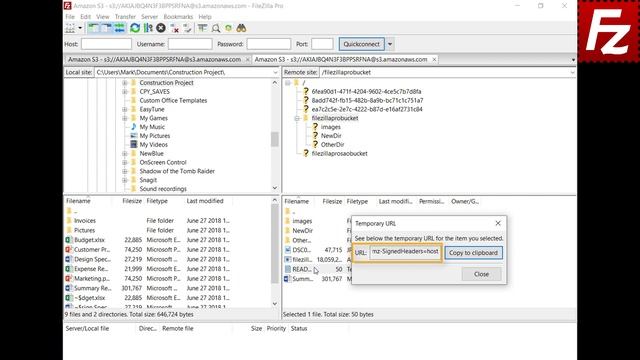Sort local files by Last modified
Screen dimensions: 640x360
[205, 201]
